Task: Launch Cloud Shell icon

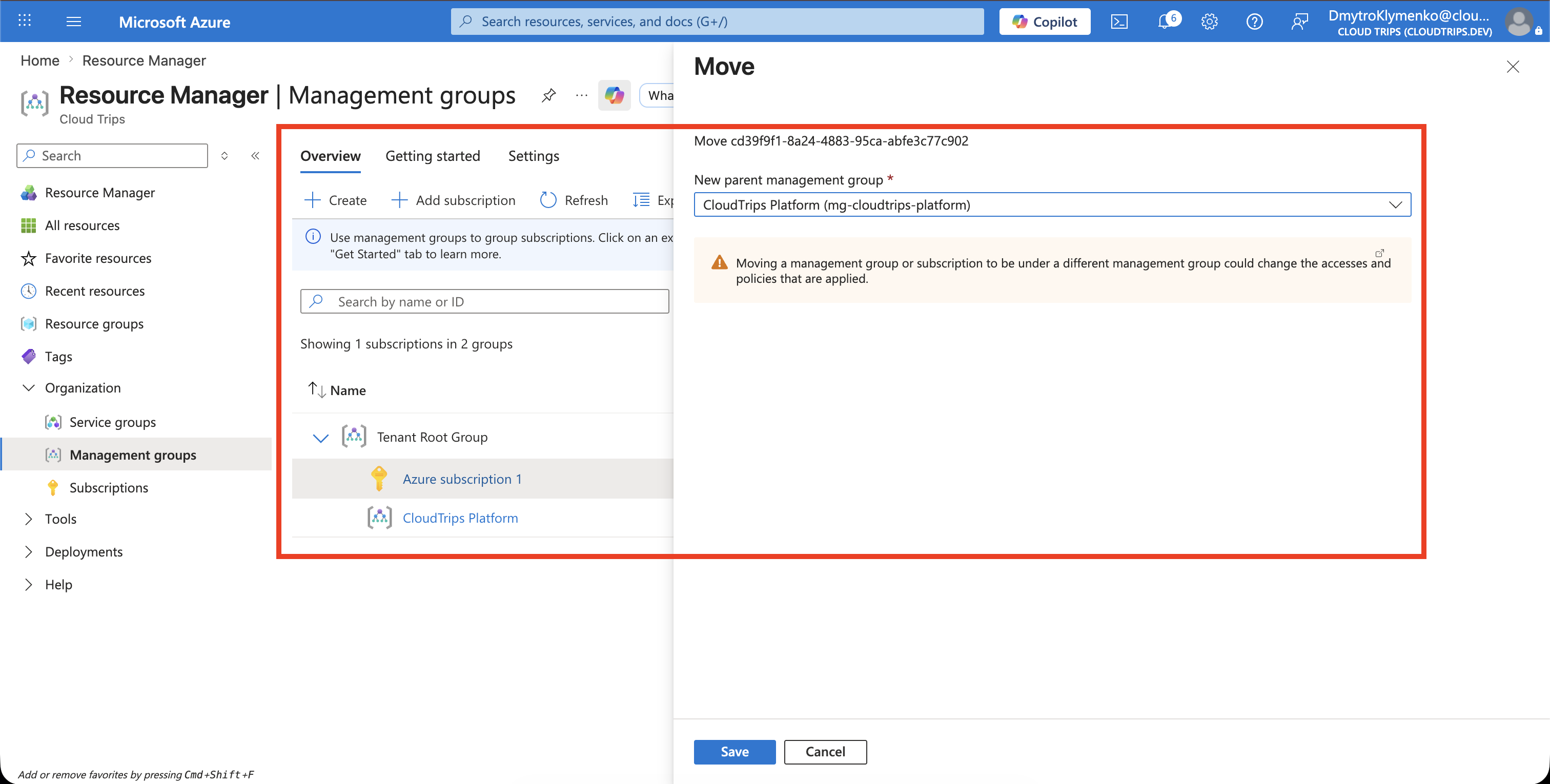Action: [x=1119, y=22]
